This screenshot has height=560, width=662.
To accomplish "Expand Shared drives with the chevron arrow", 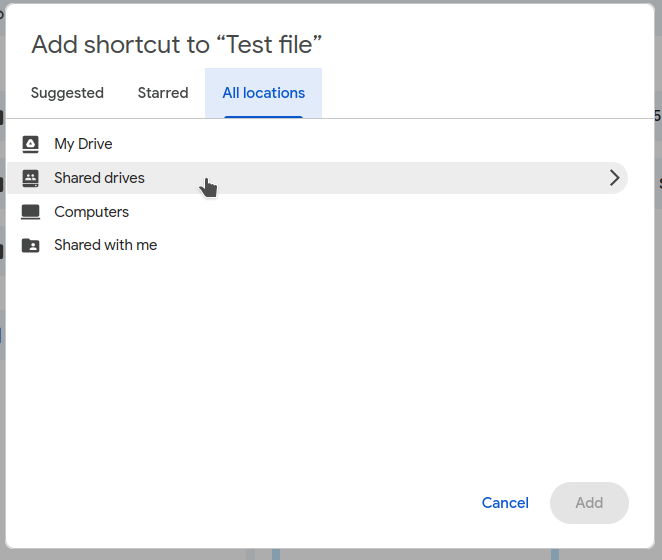I will [614, 178].
